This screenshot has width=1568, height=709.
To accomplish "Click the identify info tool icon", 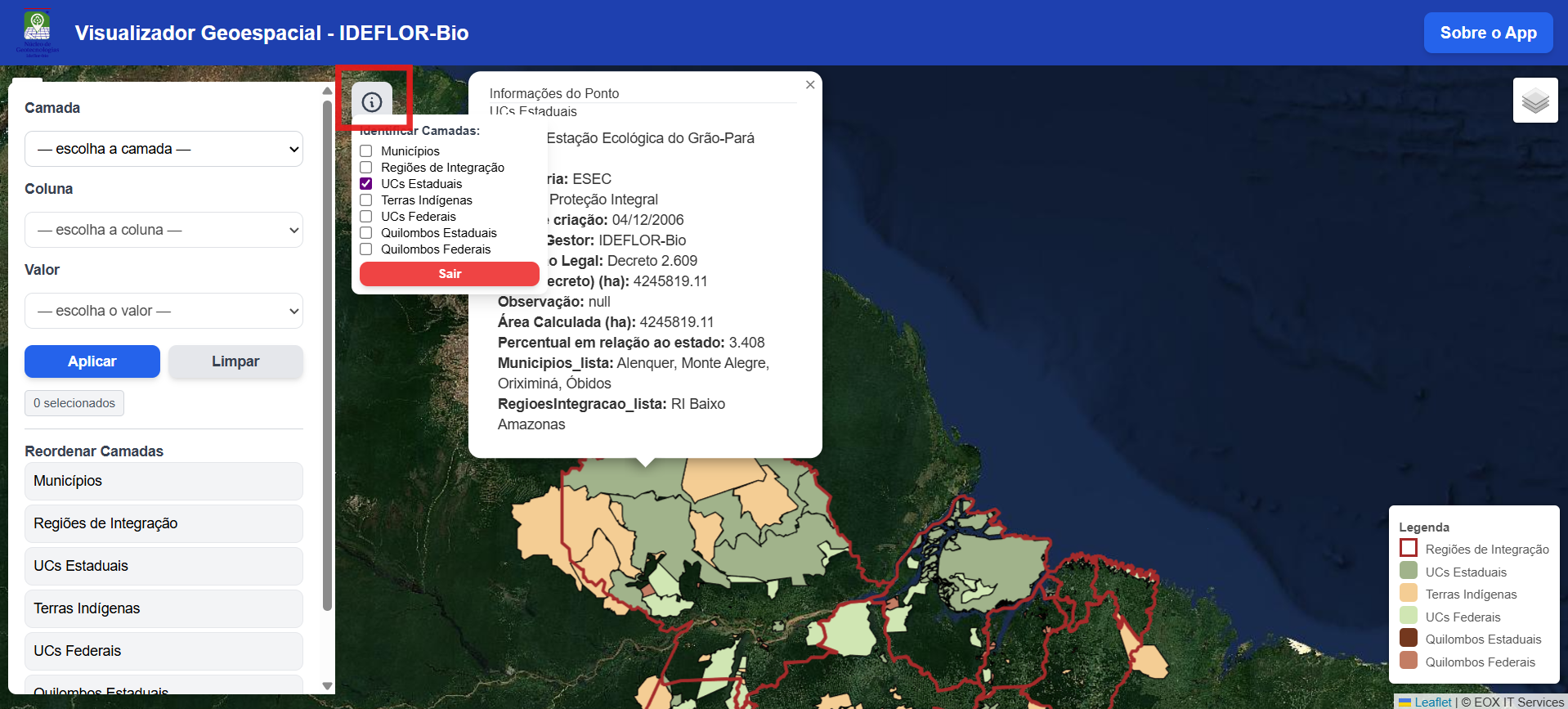I will click(x=372, y=102).
